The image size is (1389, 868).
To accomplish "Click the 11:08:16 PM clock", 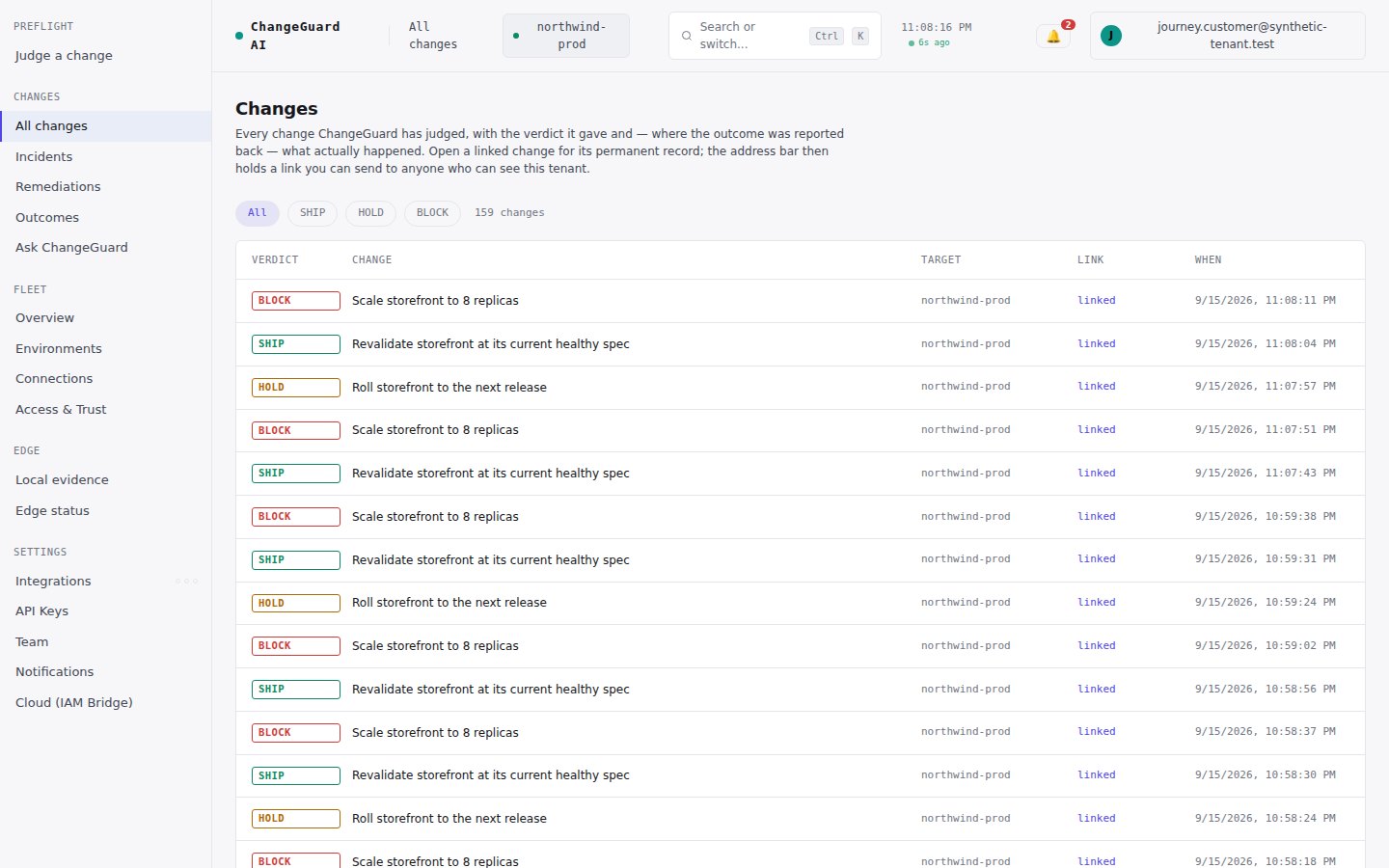I will tap(936, 27).
